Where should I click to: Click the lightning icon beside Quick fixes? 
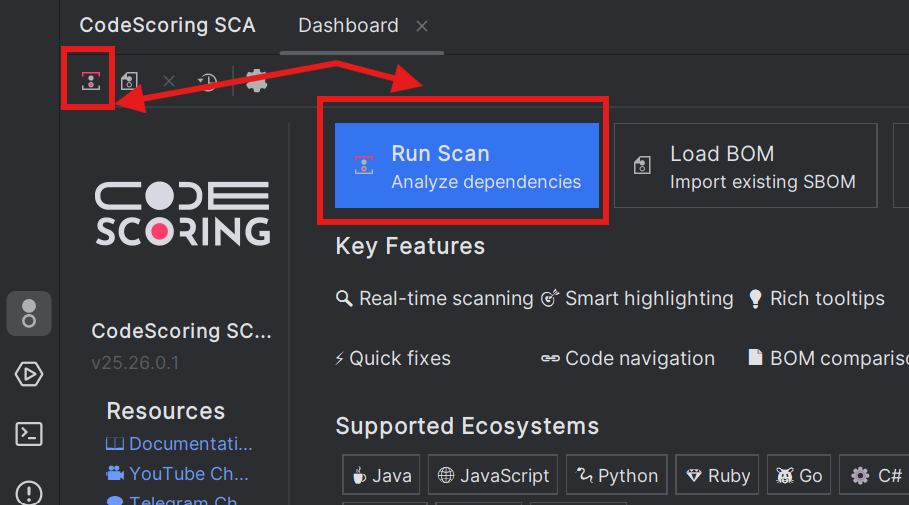point(340,358)
